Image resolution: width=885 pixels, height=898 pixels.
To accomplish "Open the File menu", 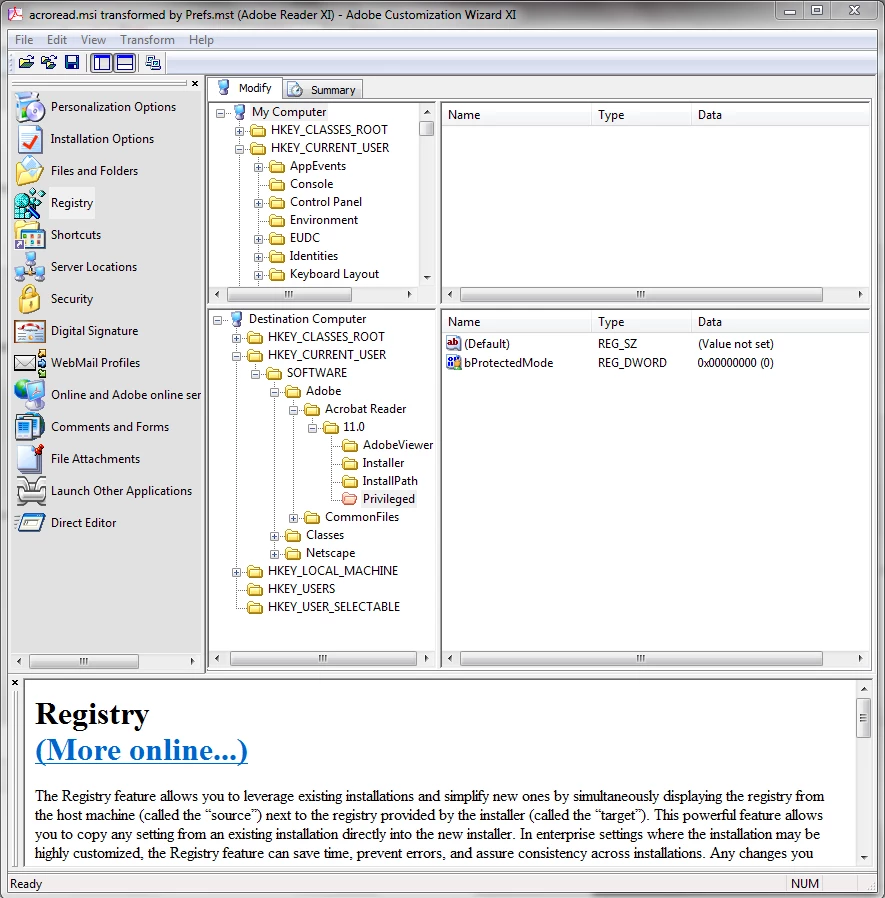I will coord(24,40).
